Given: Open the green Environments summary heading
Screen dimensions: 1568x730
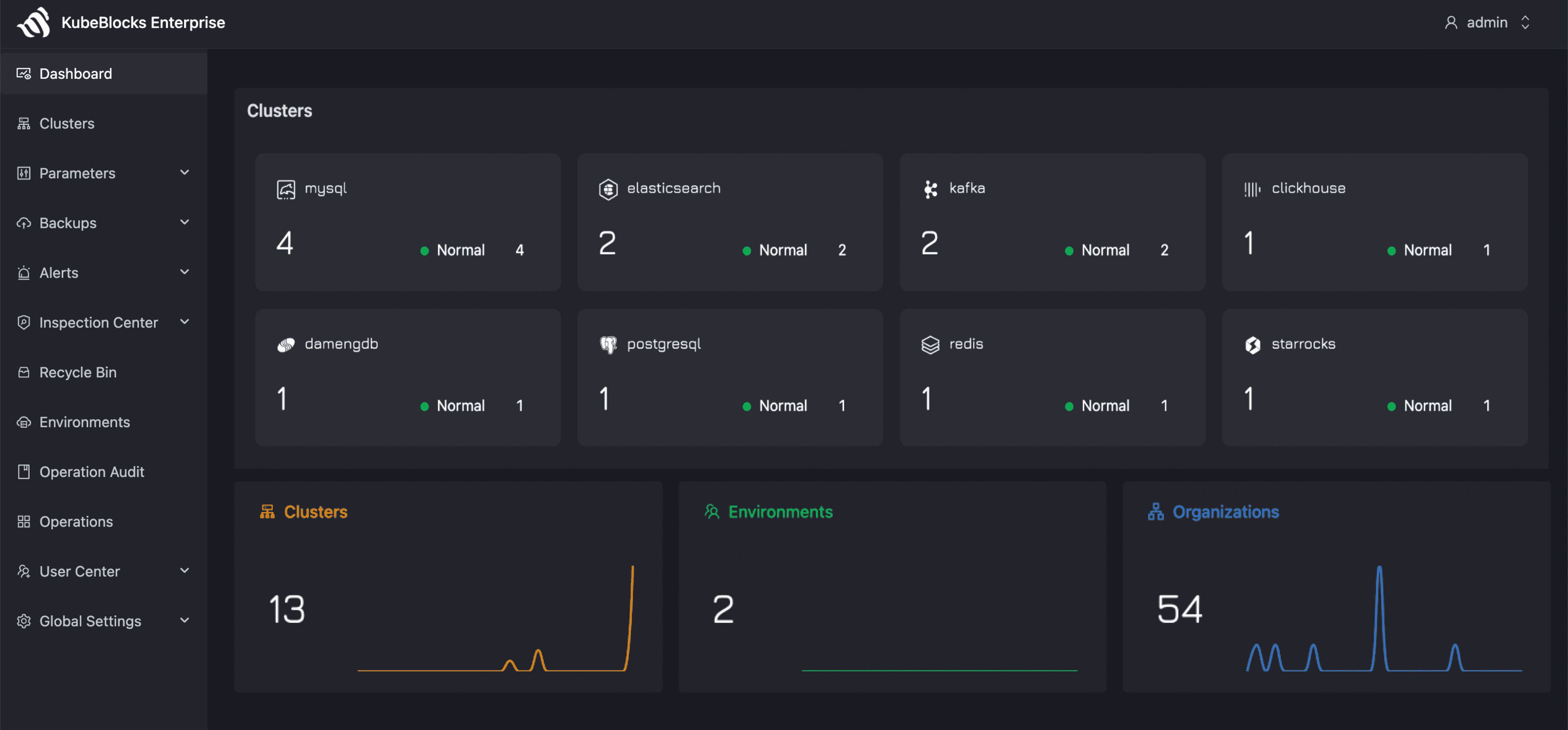Looking at the screenshot, I should (780, 512).
